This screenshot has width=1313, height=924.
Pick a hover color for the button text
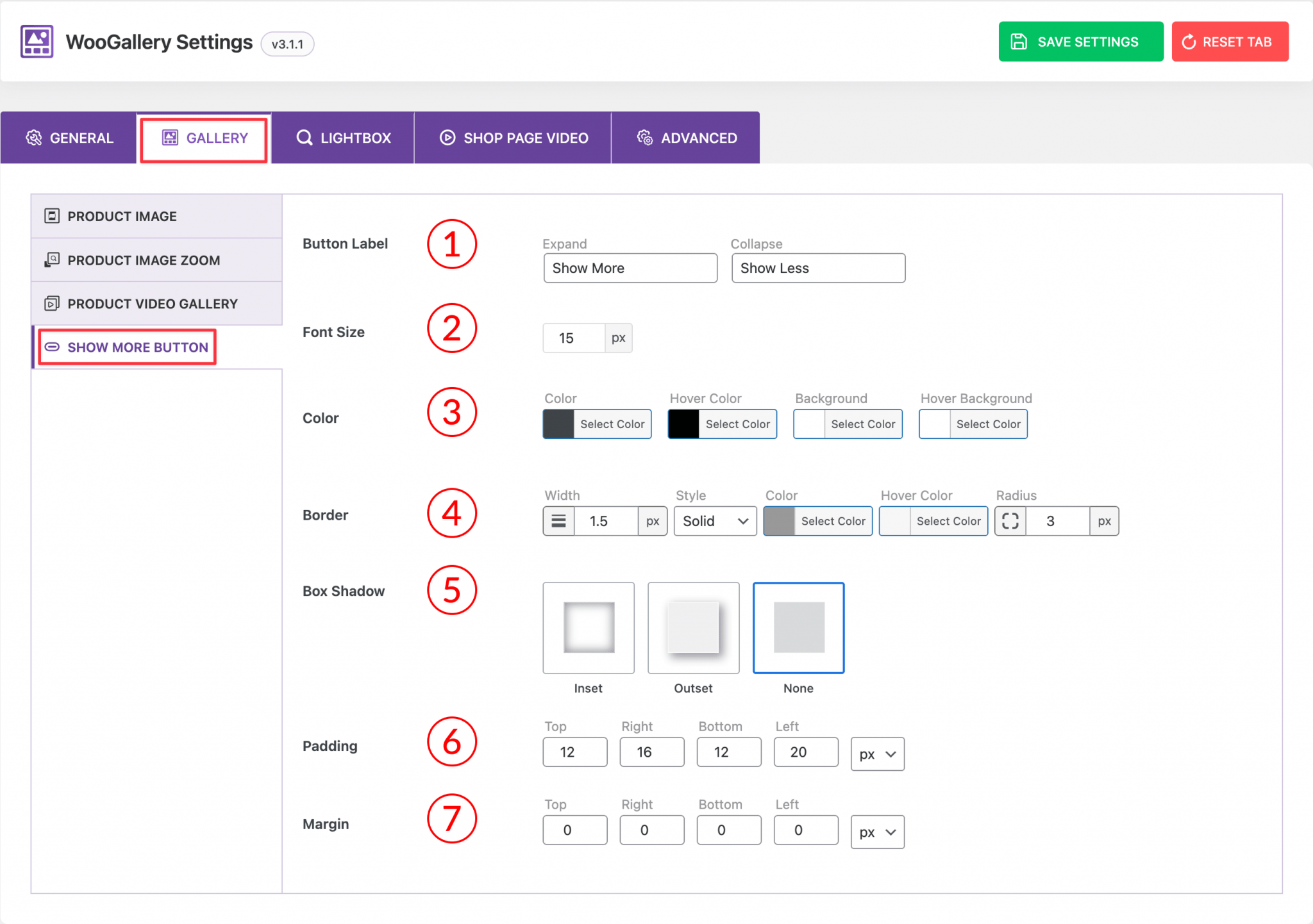pyautogui.click(x=722, y=424)
